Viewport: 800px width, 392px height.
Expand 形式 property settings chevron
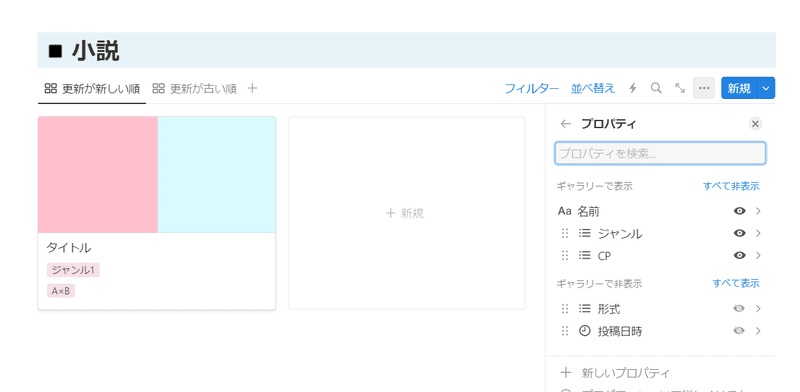758,309
